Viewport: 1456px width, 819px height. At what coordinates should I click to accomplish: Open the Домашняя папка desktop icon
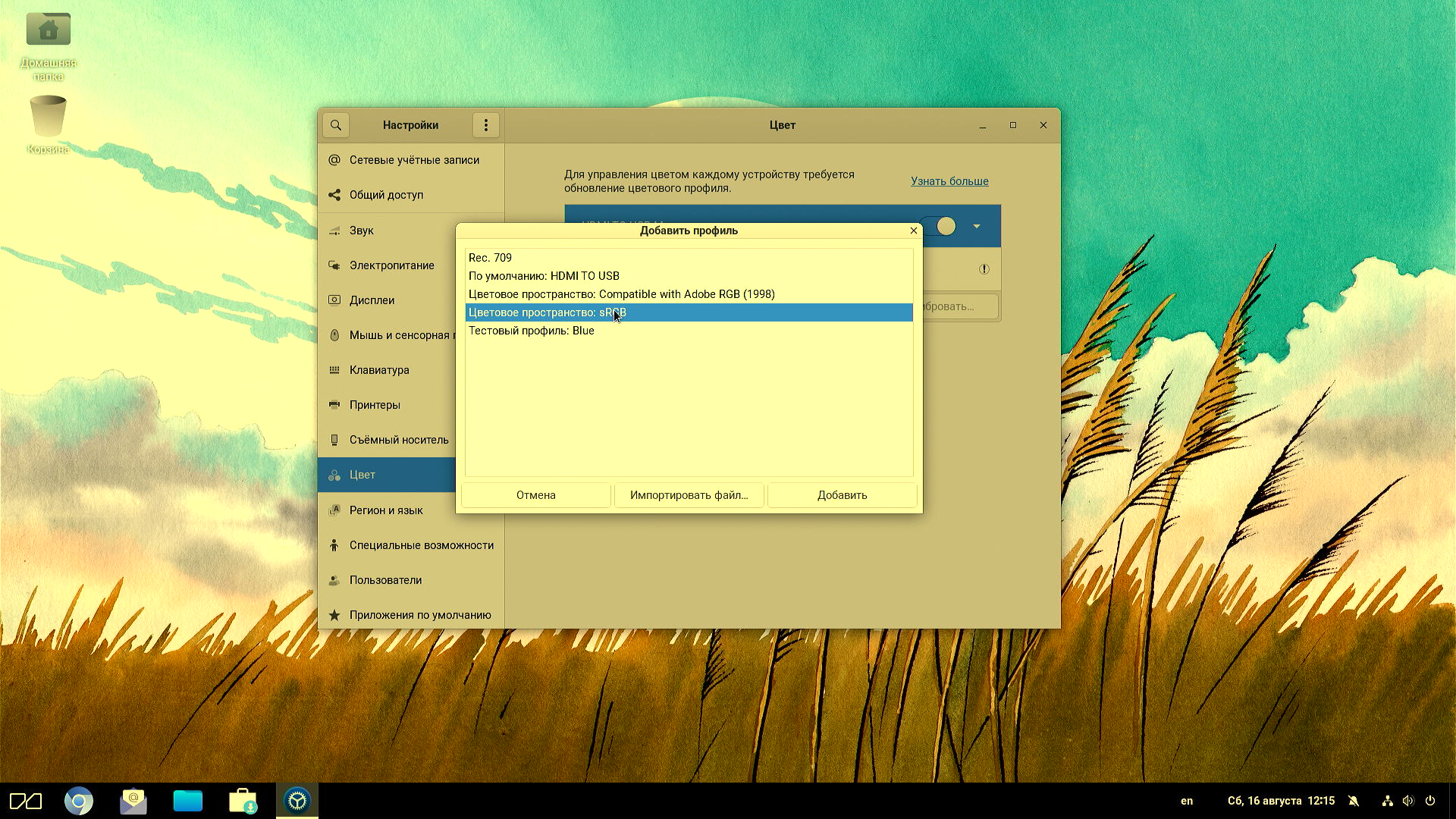coord(49,30)
